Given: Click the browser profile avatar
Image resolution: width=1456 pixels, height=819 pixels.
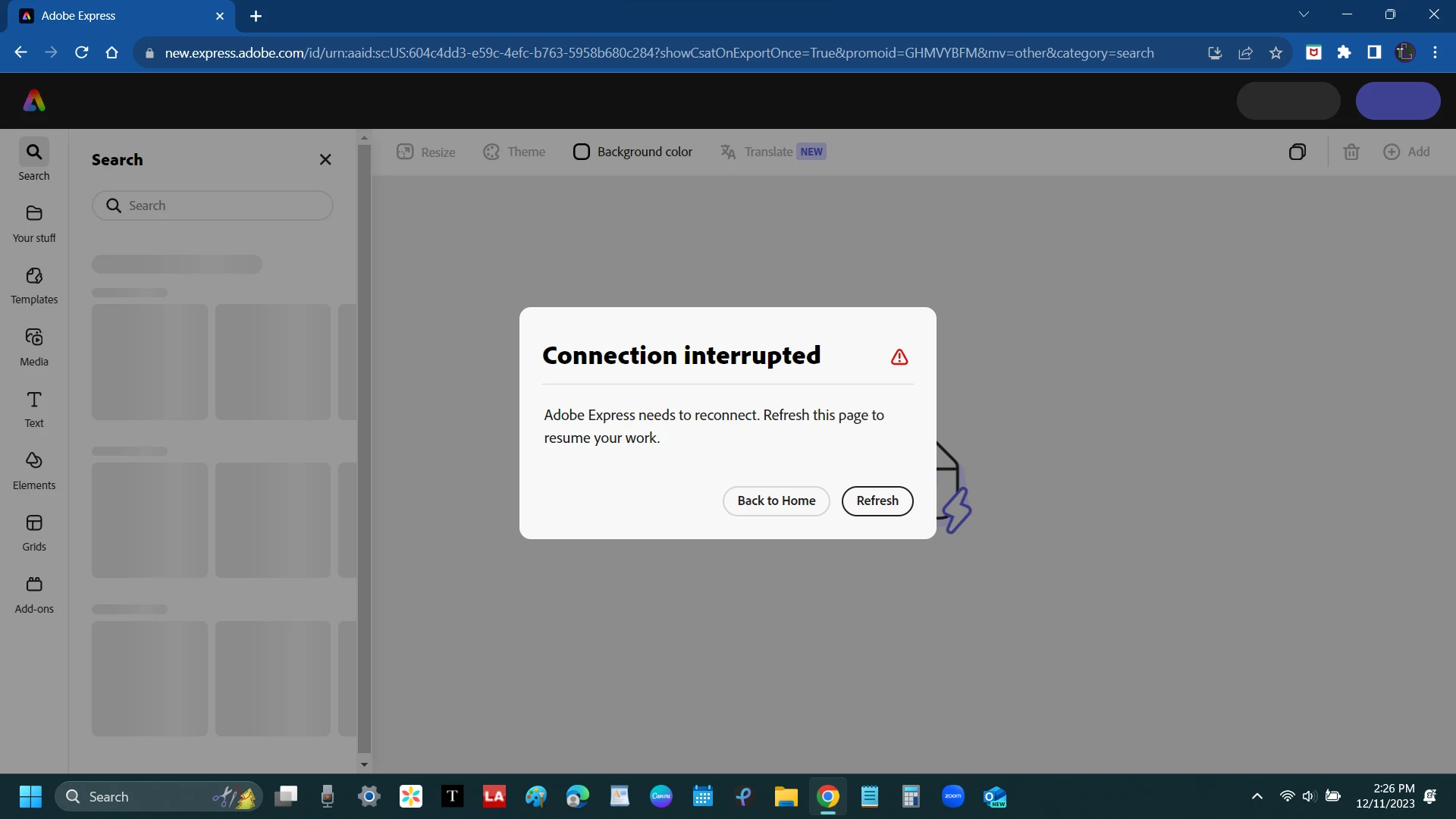Looking at the screenshot, I should [1405, 52].
